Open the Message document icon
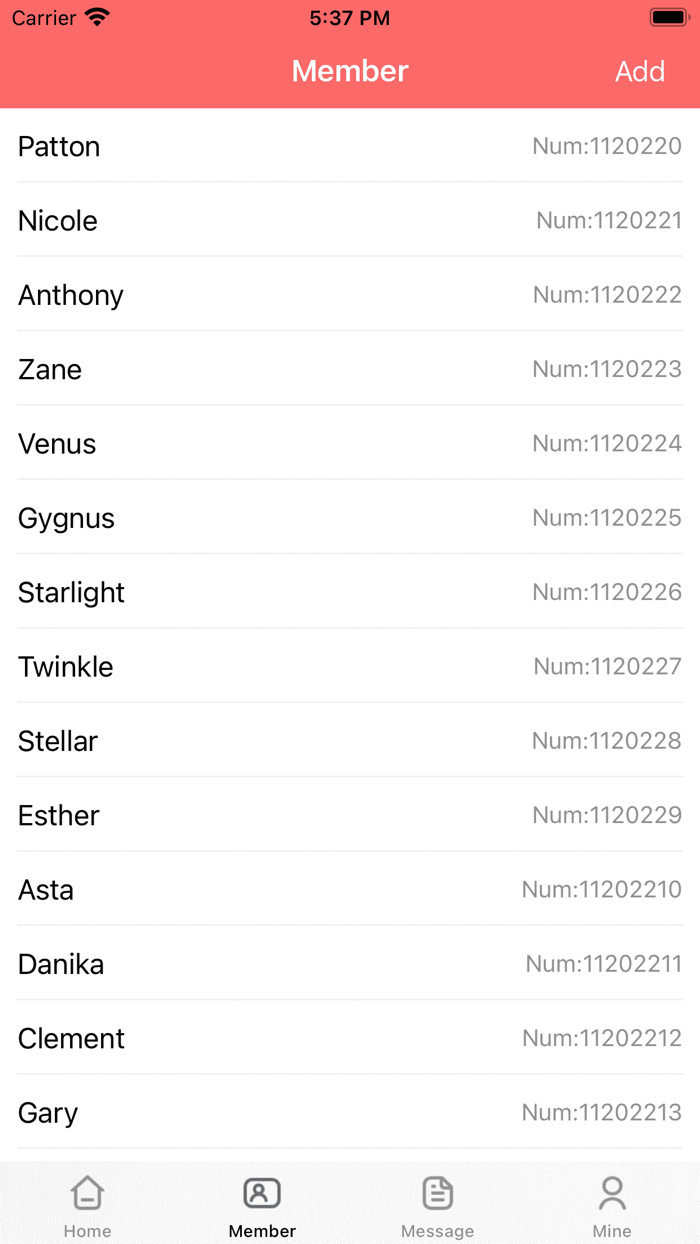Viewport: 700px width, 1244px height. (x=437, y=1193)
